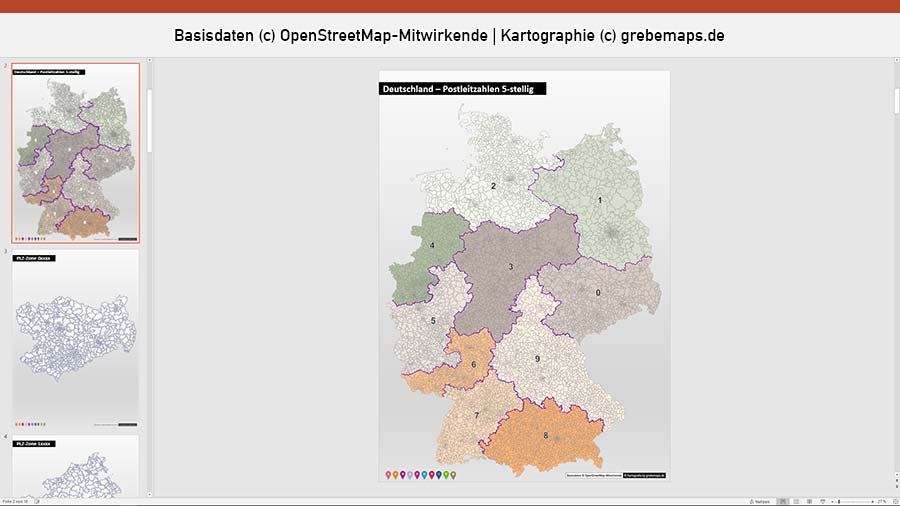900x506 pixels.
Task: Open Slide Sorter view from status bar
Action: coord(796,501)
